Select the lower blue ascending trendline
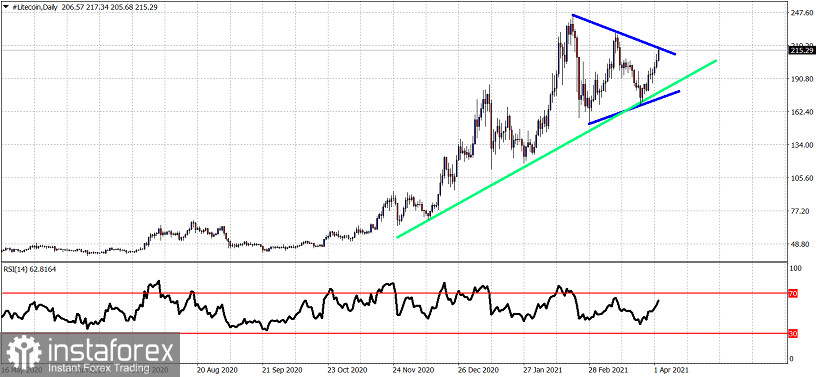The width and height of the screenshot is (820, 377). (x=634, y=108)
